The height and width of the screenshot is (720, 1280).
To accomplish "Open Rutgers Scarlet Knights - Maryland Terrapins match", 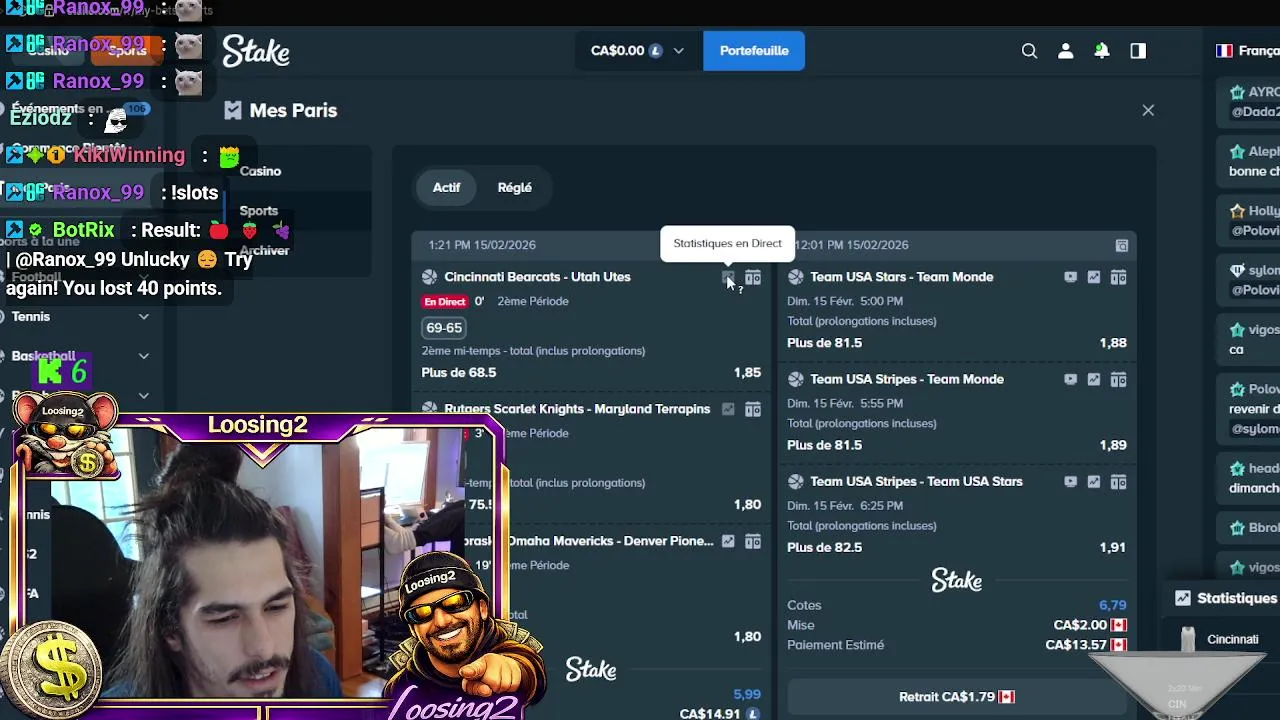I will tap(577, 409).
